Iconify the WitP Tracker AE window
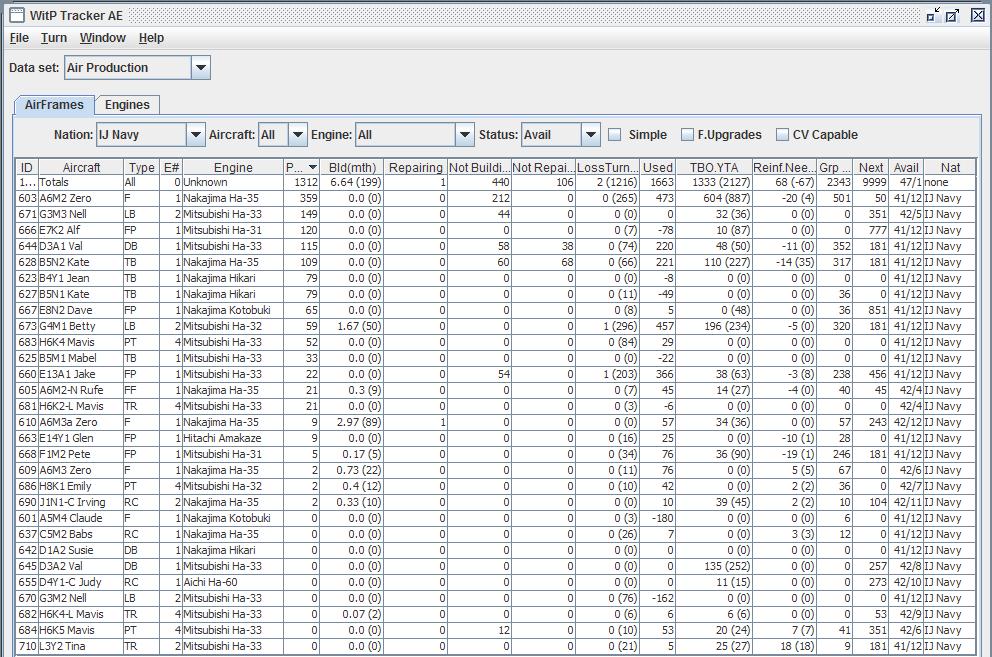The width and height of the screenshot is (992, 657). [x=933, y=15]
